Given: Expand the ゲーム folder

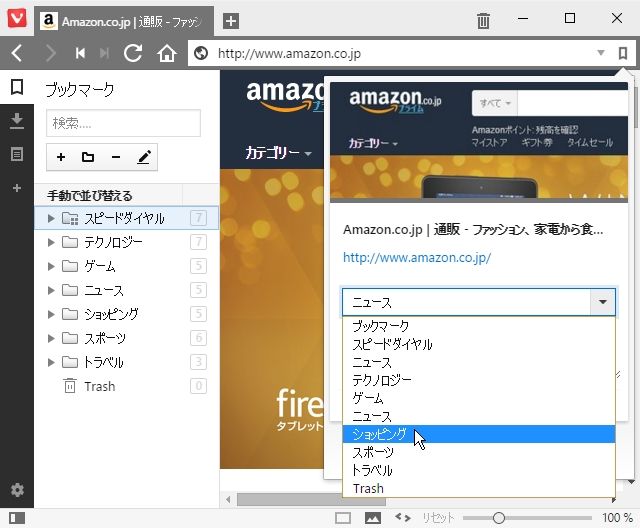Looking at the screenshot, I should point(51,266).
